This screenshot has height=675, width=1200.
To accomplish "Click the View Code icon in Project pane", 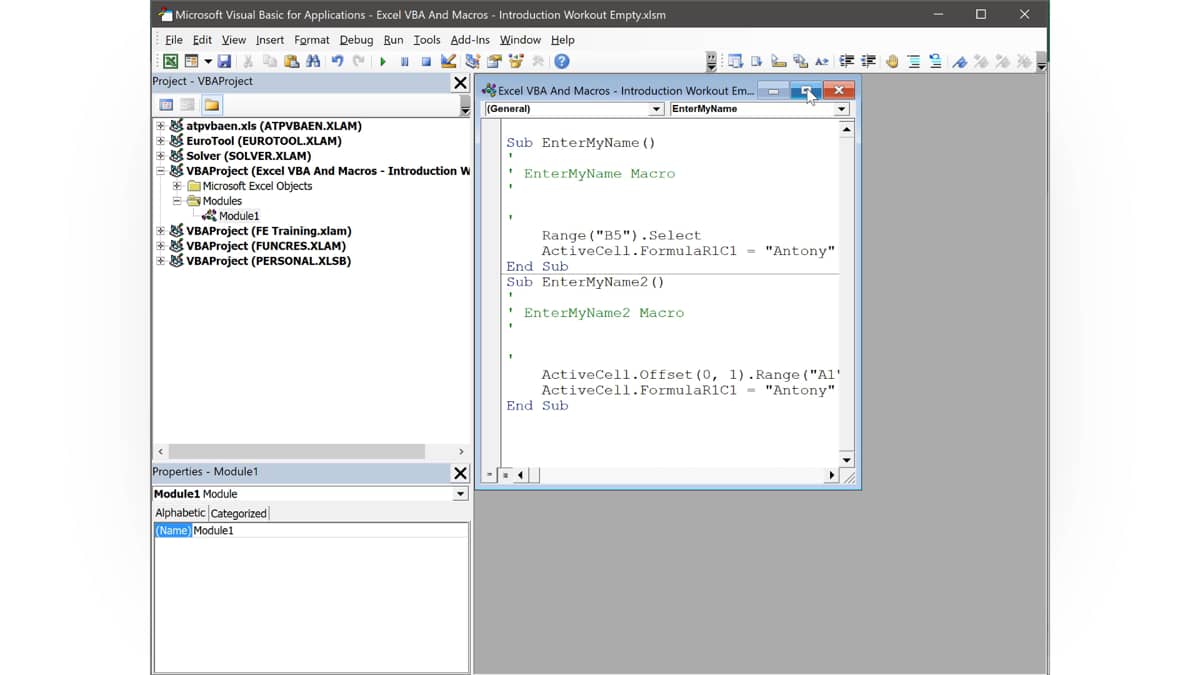I will [166, 104].
